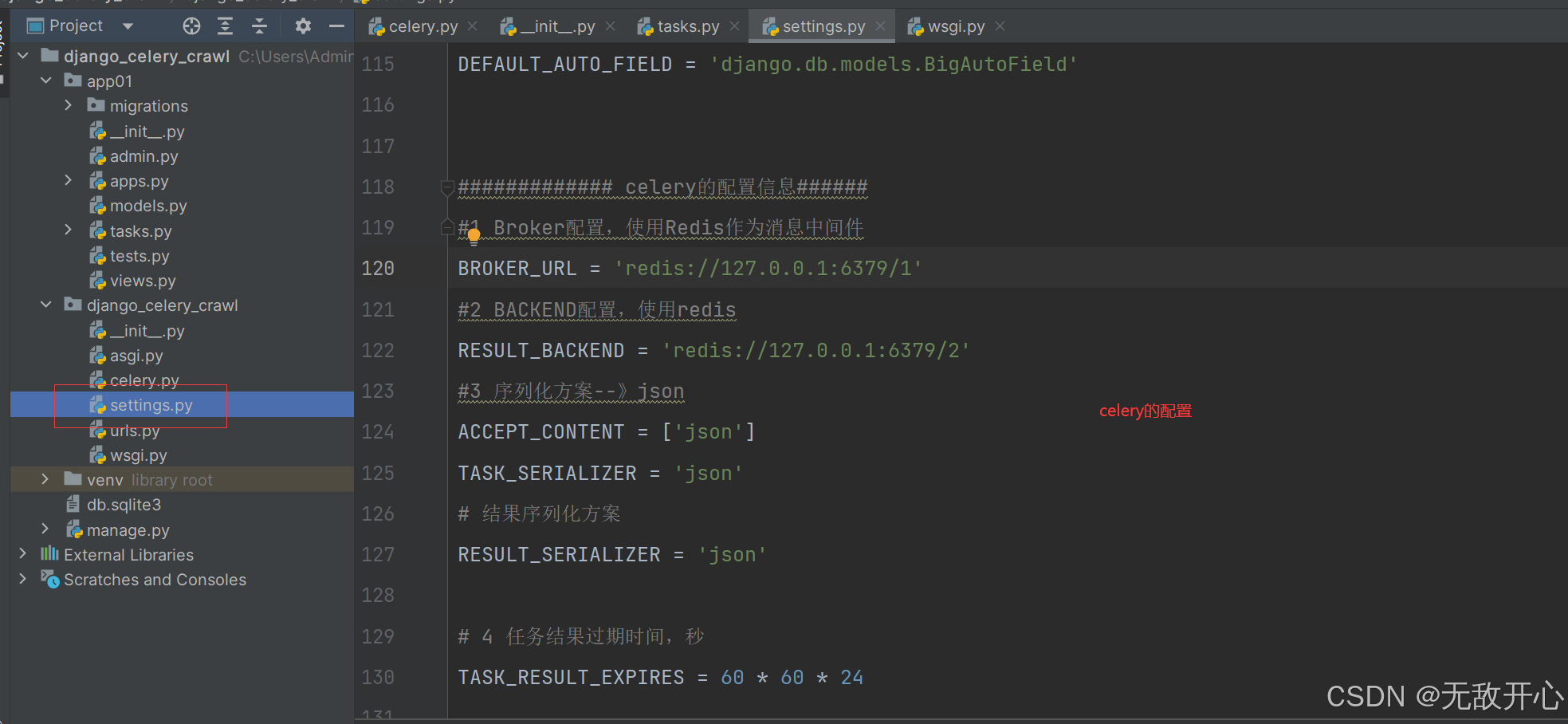Click the app01 folder icon

click(x=73, y=81)
